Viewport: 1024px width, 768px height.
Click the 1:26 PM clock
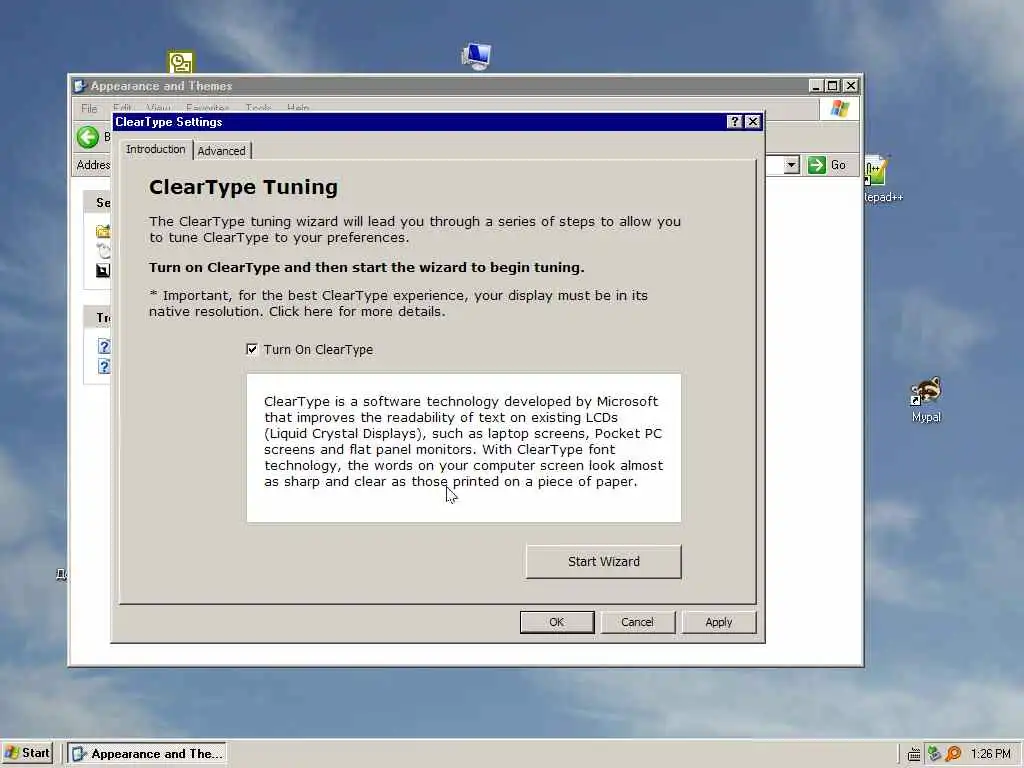point(990,754)
